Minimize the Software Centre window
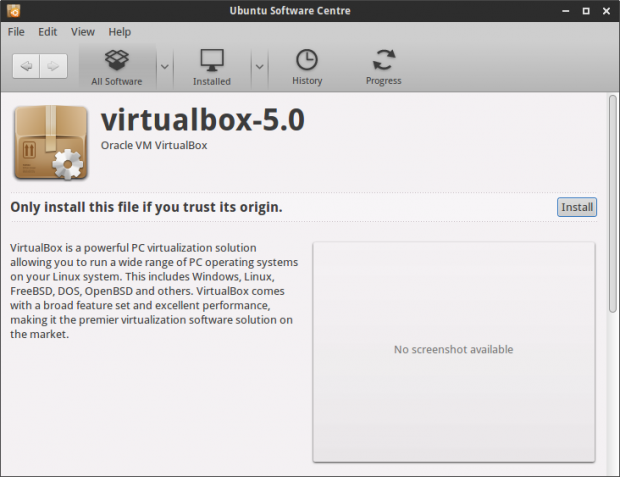The height and width of the screenshot is (477, 620). [x=566, y=11]
